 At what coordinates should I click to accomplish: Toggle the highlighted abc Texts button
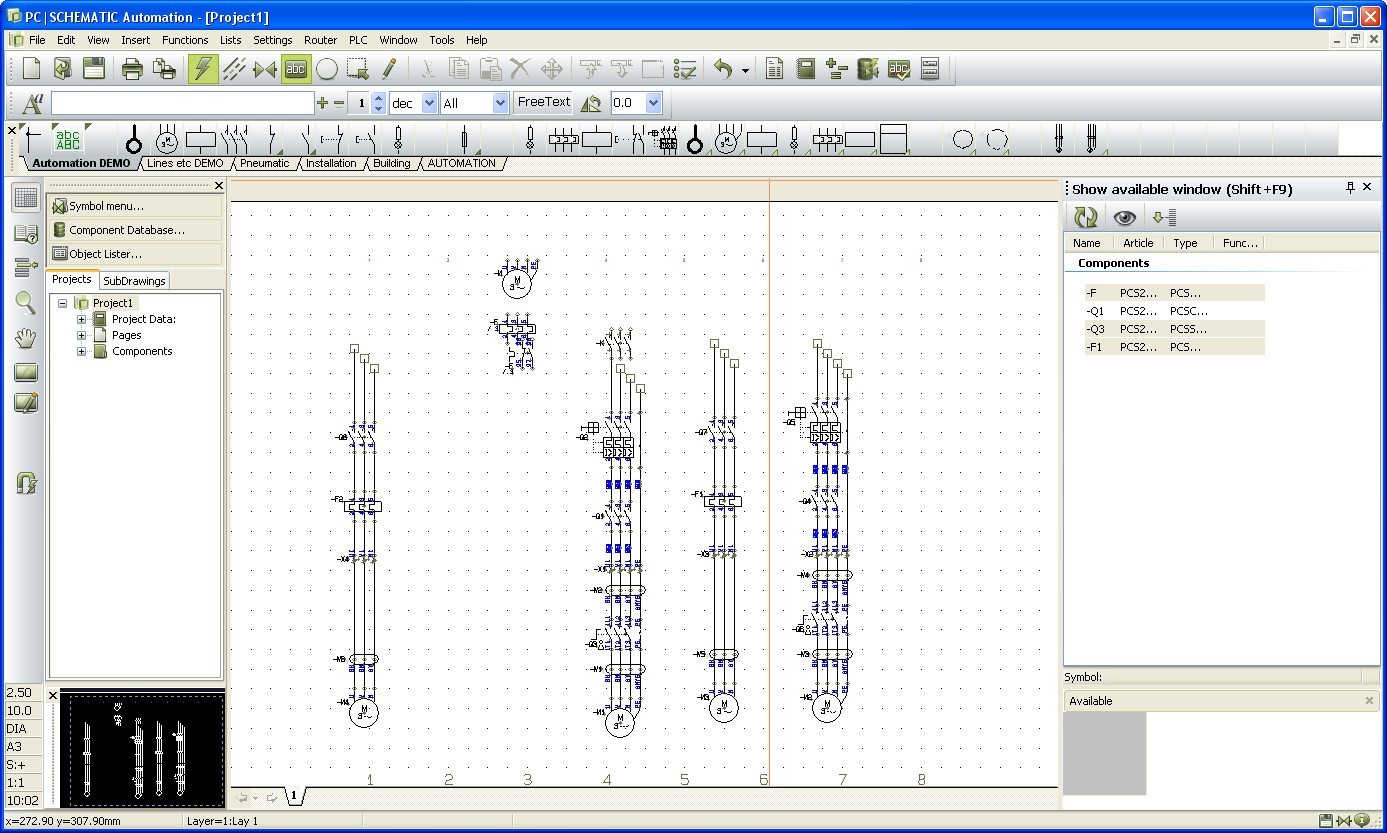click(x=296, y=69)
